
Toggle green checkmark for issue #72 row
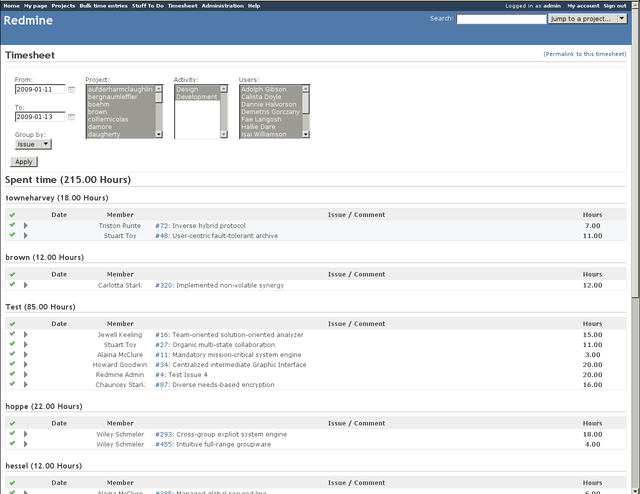pos(12,225)
